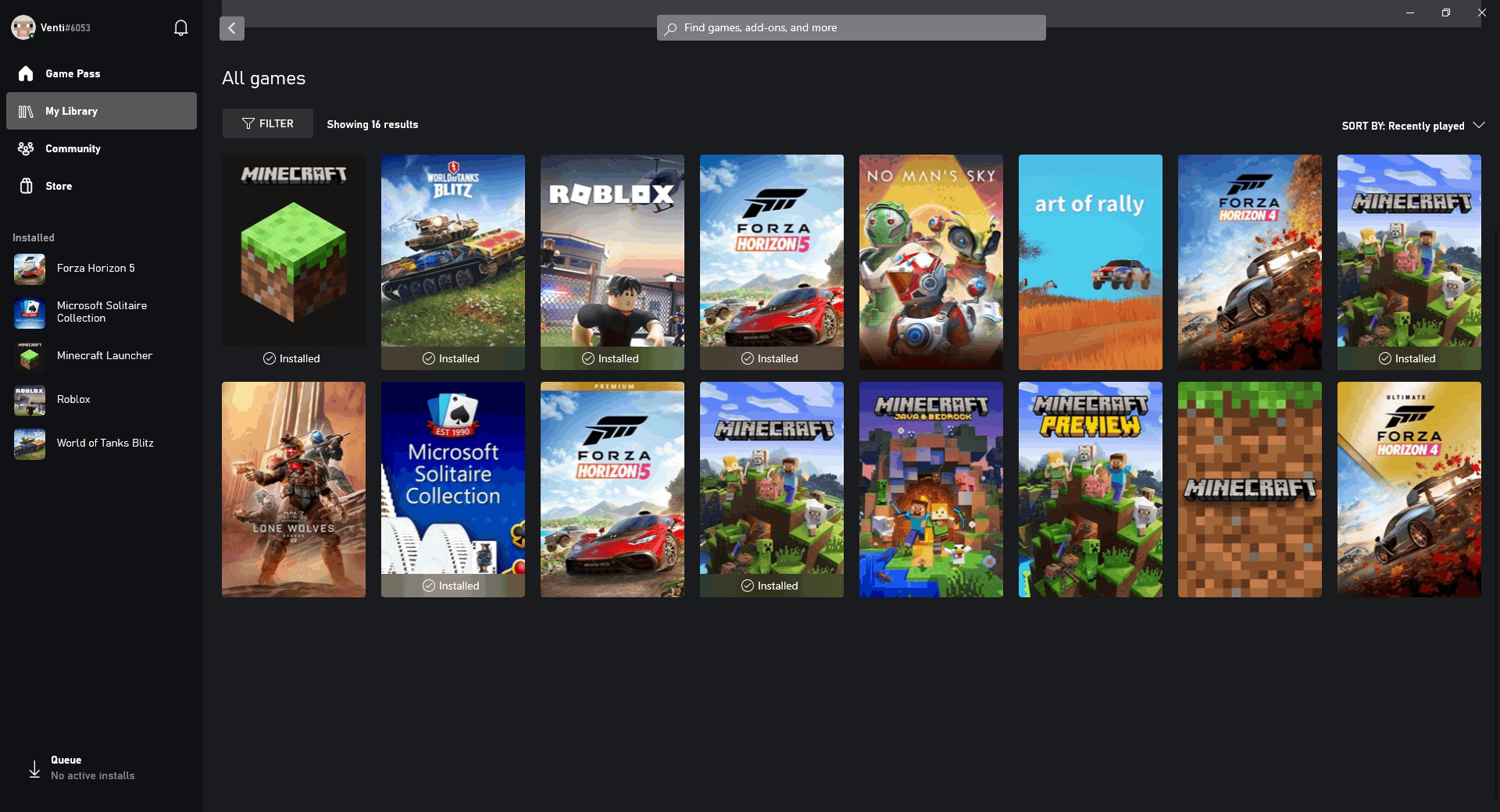Click the 'Showing 16 results' text
This screenshot has width=1500, height=812.
(x=373, y=124)
